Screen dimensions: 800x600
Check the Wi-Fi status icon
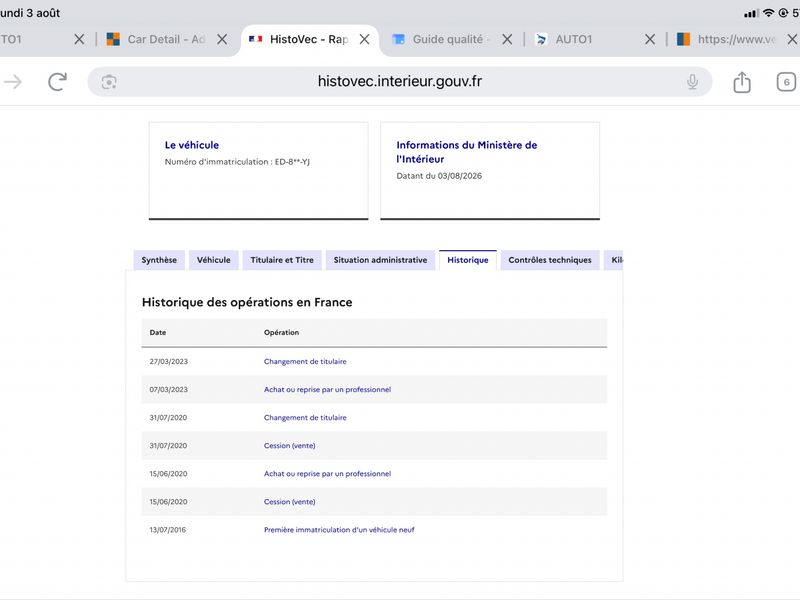click(x=768, y=13)
